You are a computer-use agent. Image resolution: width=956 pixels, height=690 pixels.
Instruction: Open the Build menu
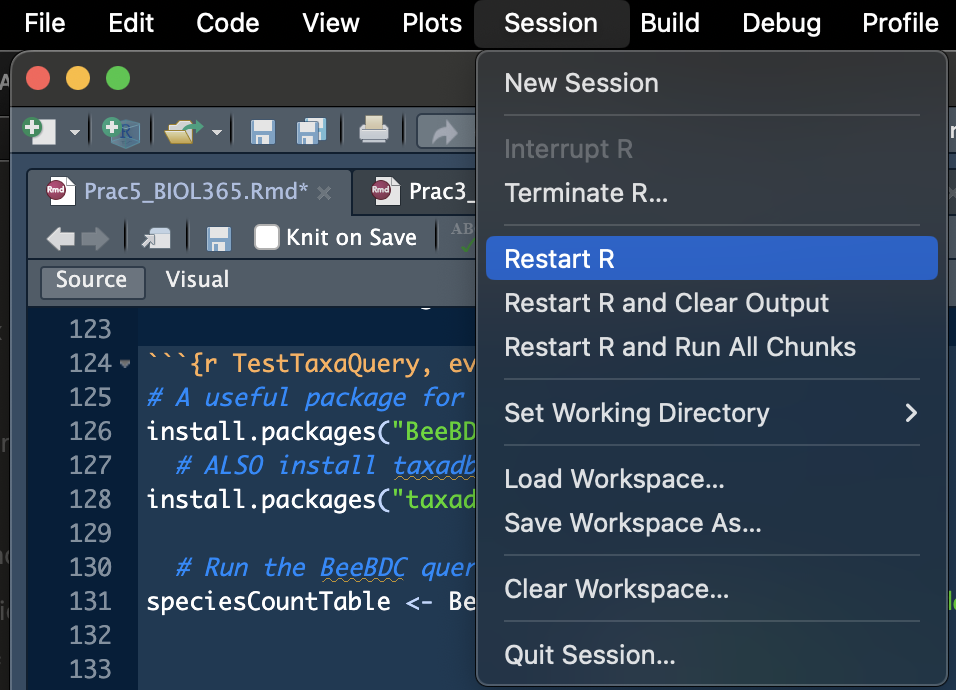669,23
